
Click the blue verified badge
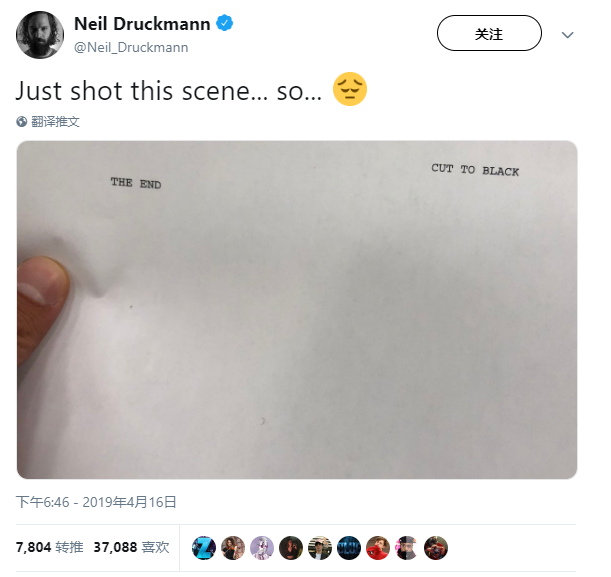pos(224,23)
